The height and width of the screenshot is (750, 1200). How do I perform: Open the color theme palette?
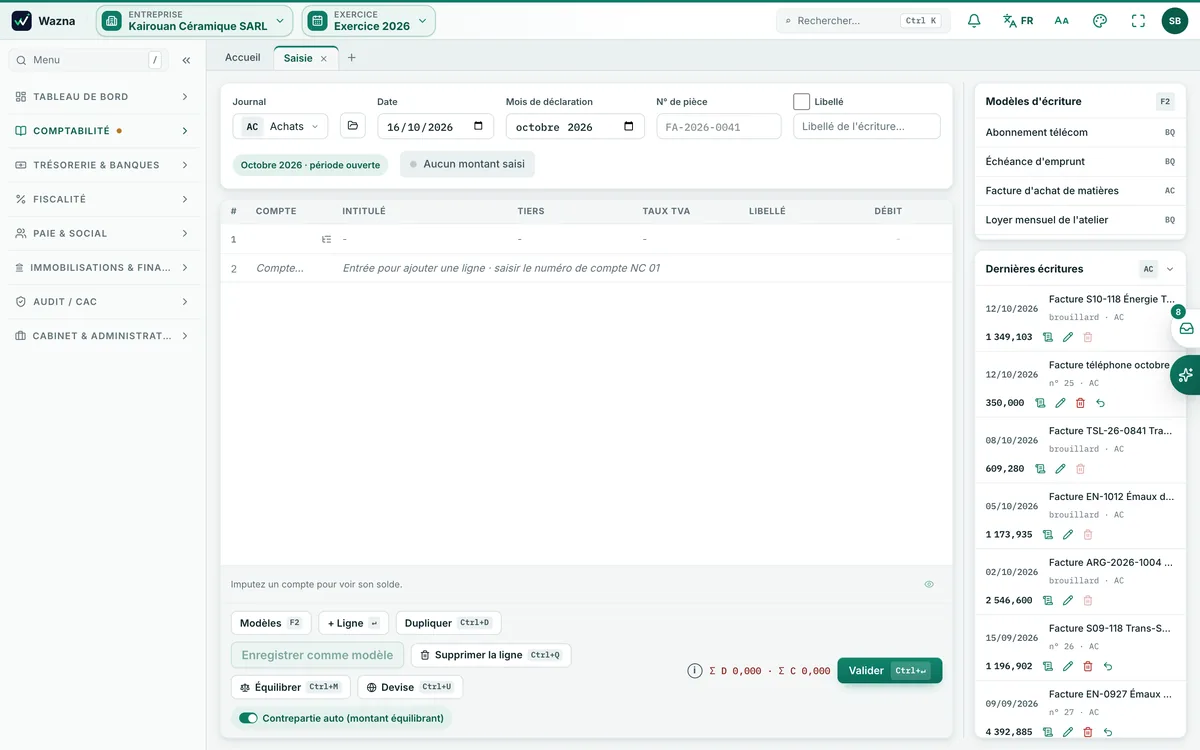1100,21
